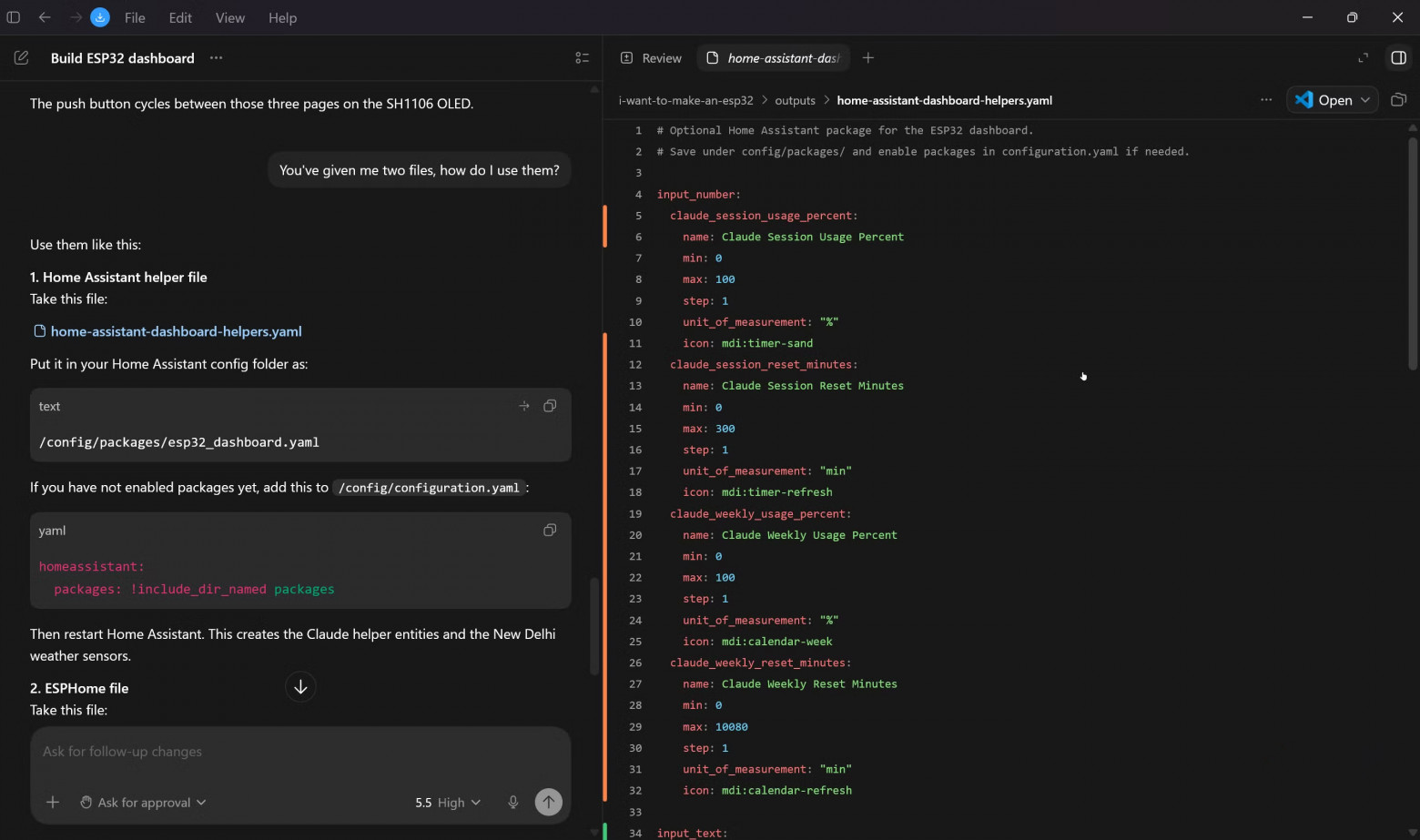Click the /config/configuration.yaml inline code
1420x840 pixels.
click(429, 488)
